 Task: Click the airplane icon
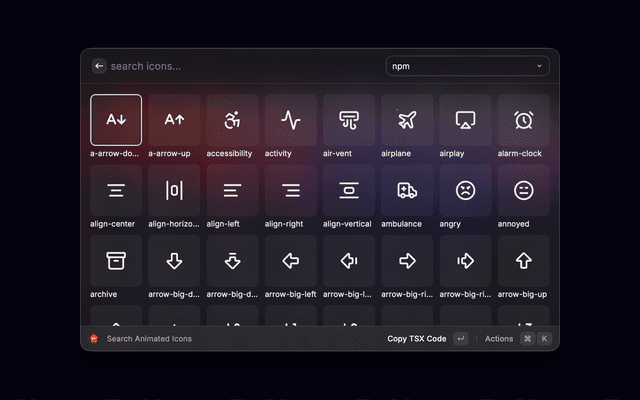pos(407,120)
